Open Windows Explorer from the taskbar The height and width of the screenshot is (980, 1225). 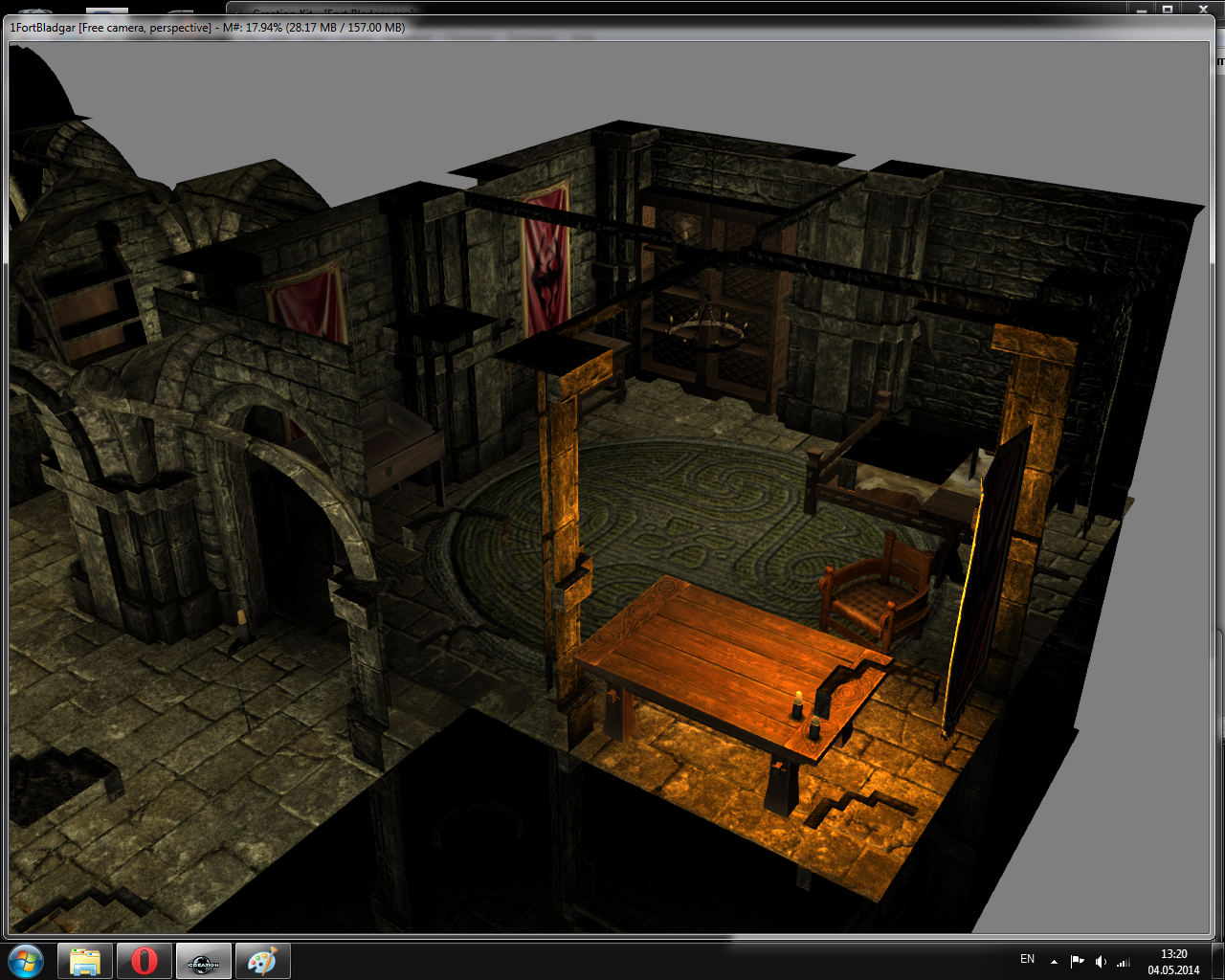pos(85,961)
